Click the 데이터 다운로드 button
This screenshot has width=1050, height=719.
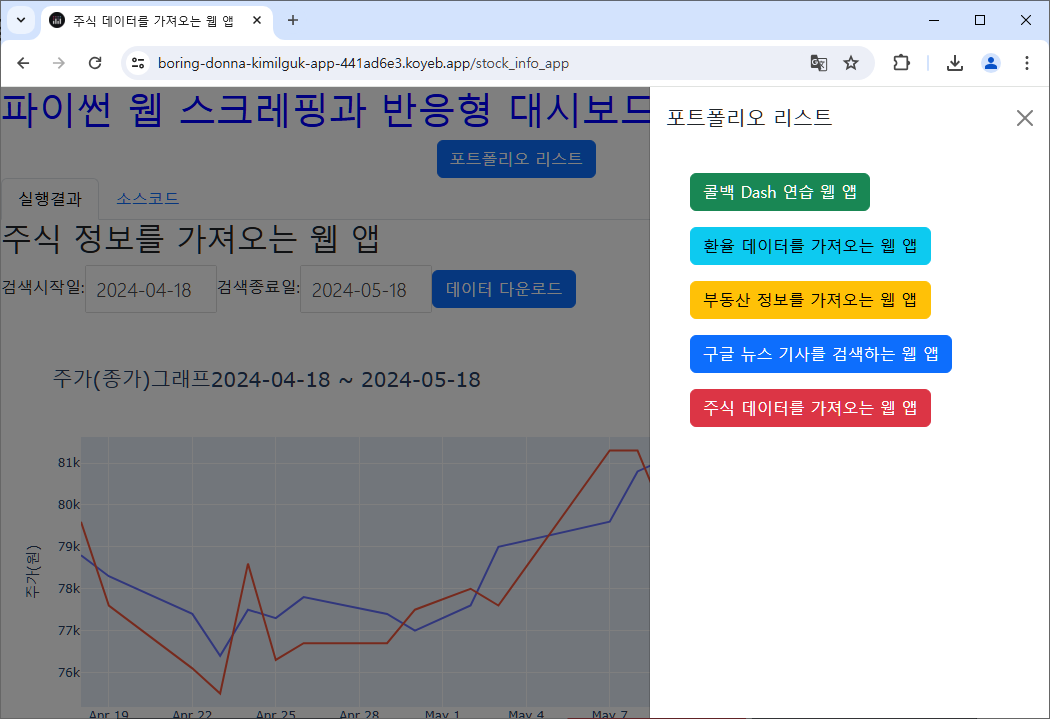click(504, 289)
